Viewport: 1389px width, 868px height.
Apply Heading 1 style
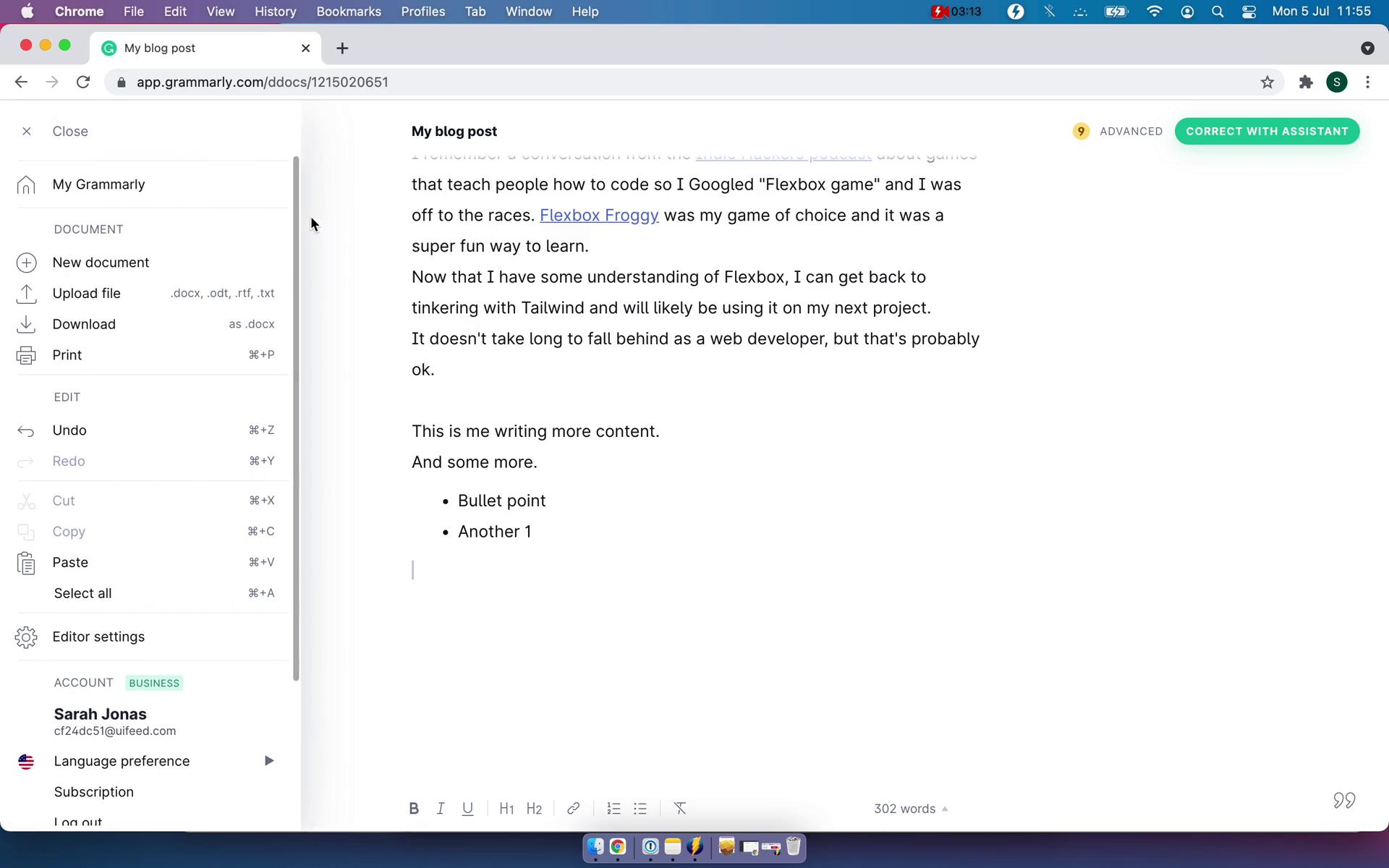coord(506,809)
